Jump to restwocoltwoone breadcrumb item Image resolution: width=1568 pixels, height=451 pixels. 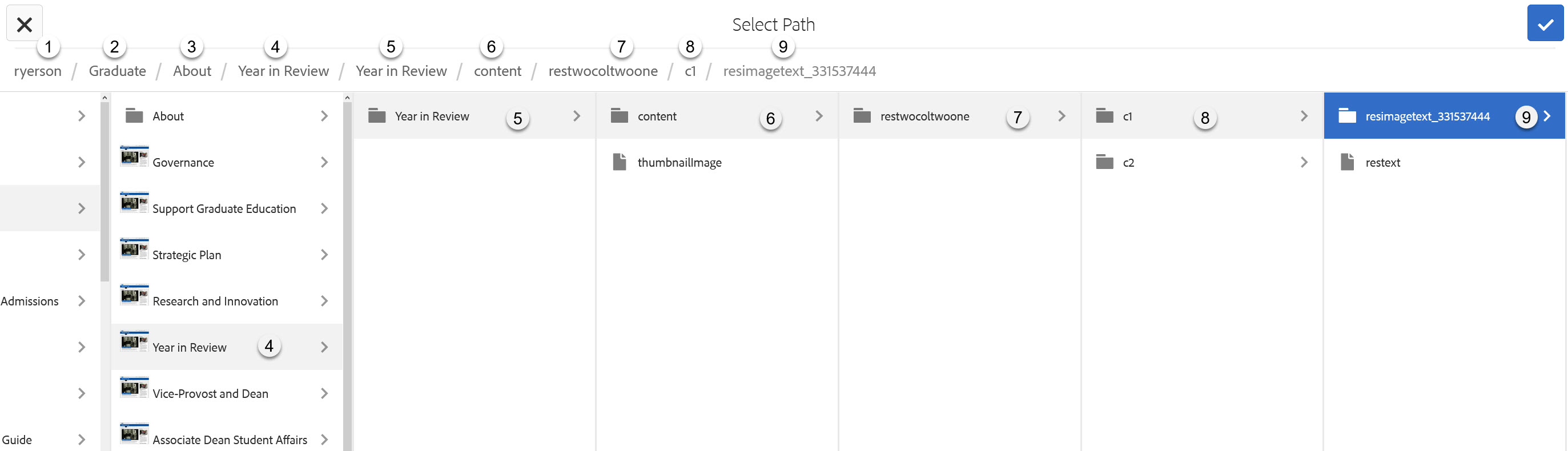tap(602, 71)
